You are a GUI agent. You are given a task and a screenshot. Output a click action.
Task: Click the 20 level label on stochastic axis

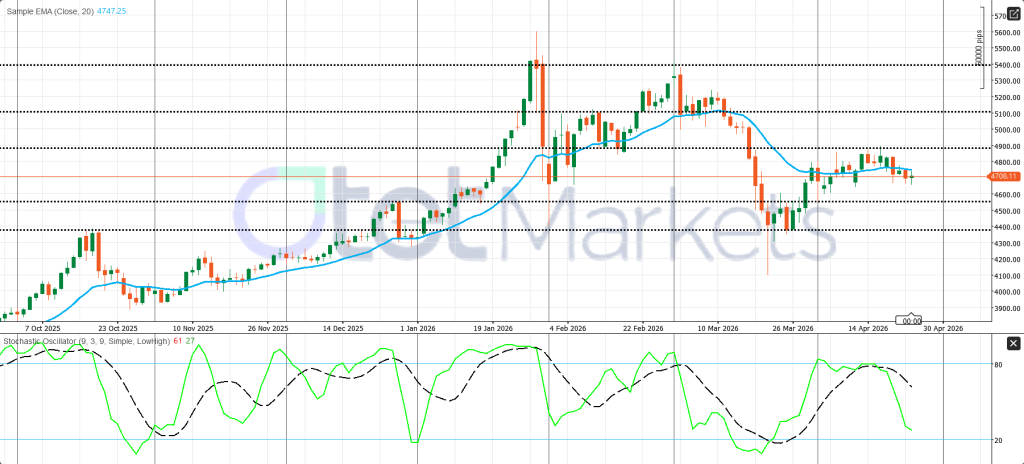pos(999,440)
